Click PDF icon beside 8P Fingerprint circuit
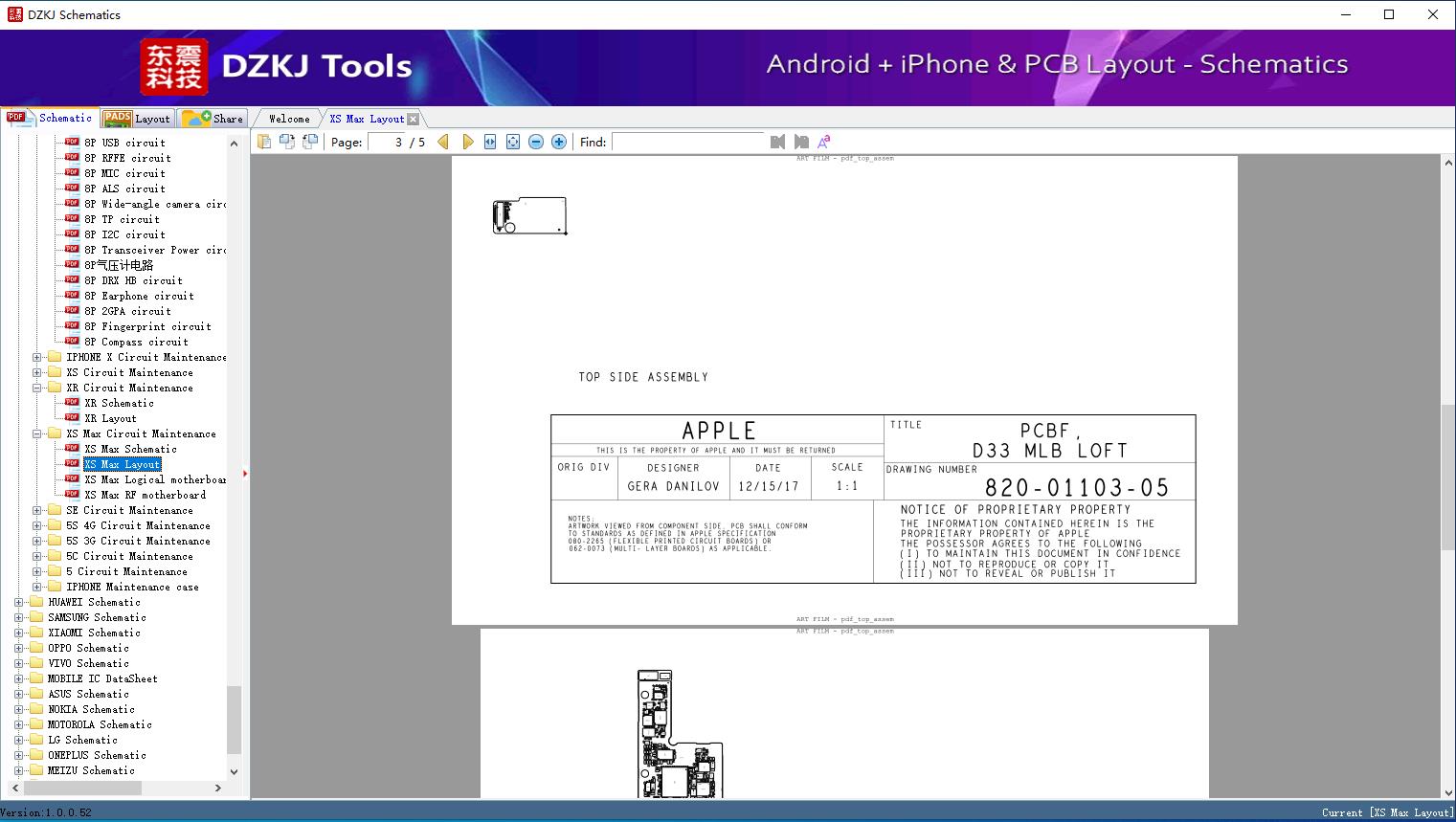 click(72, 325)
